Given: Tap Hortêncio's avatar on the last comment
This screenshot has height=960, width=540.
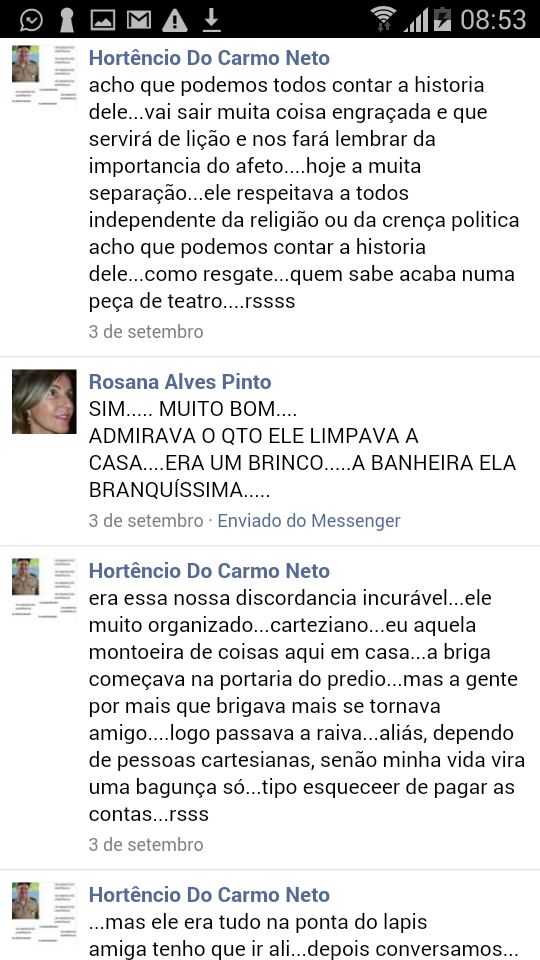Looking at the screenshot, I should (x=44, y=912).
